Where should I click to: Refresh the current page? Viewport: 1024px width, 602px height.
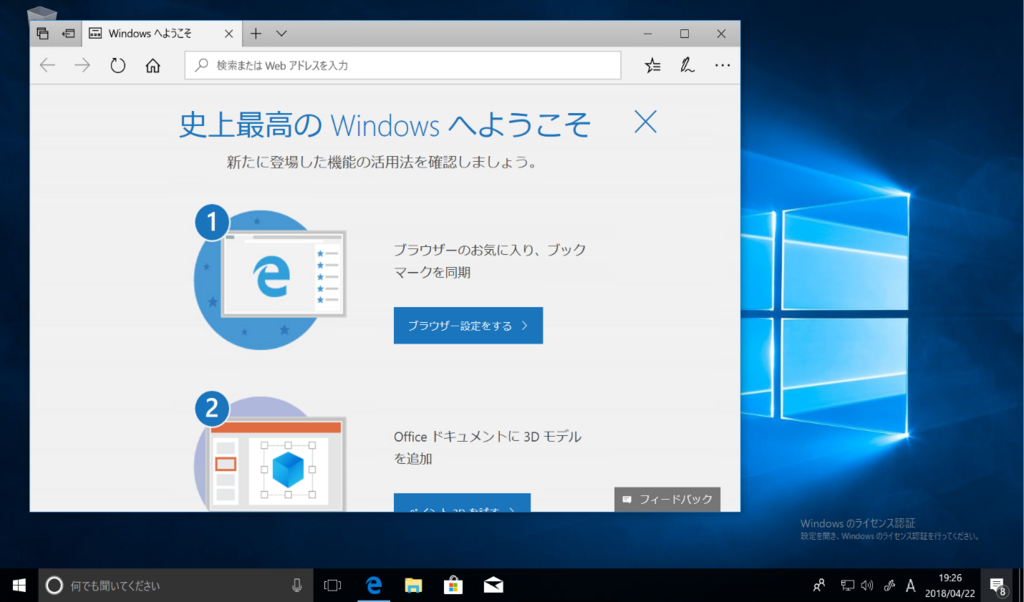point(118,65)
